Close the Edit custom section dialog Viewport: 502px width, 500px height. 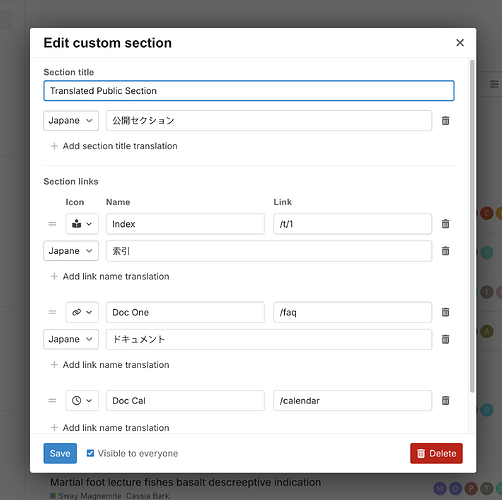(x=460, y=43)
